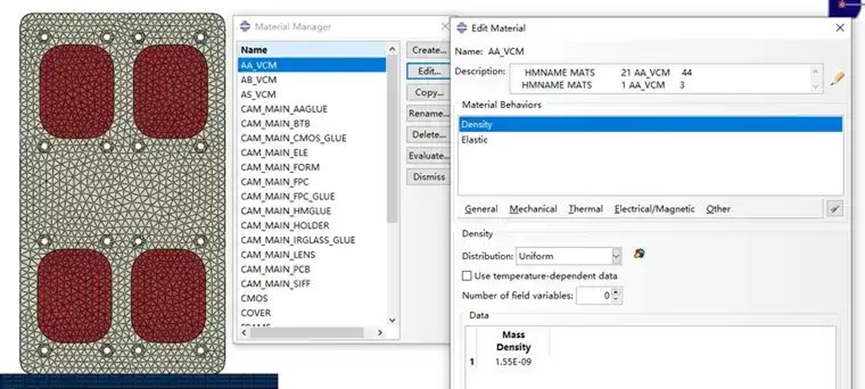Select CMOS in the material list

(312, 298)
